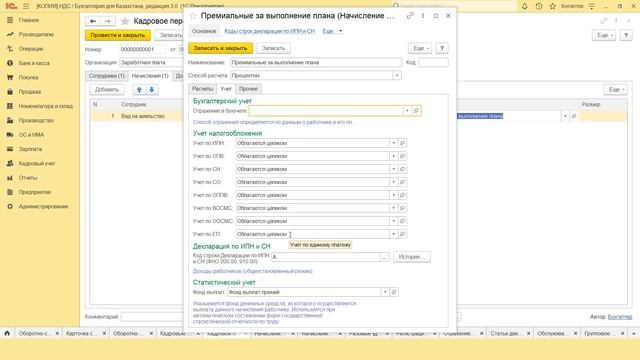
Task: Open selection for Код строки Декларации field
Action: pos(384,257)
